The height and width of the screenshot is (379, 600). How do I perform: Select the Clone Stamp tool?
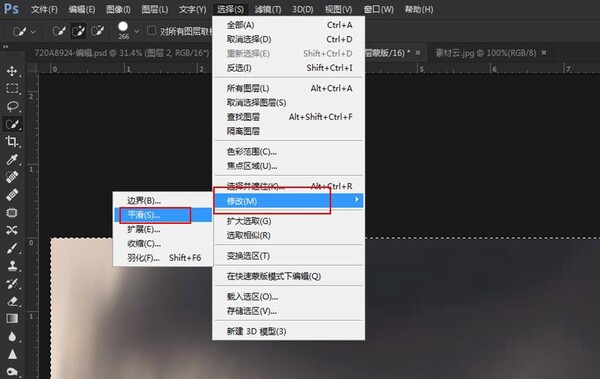pyautogui.click(x=12, y=266)
